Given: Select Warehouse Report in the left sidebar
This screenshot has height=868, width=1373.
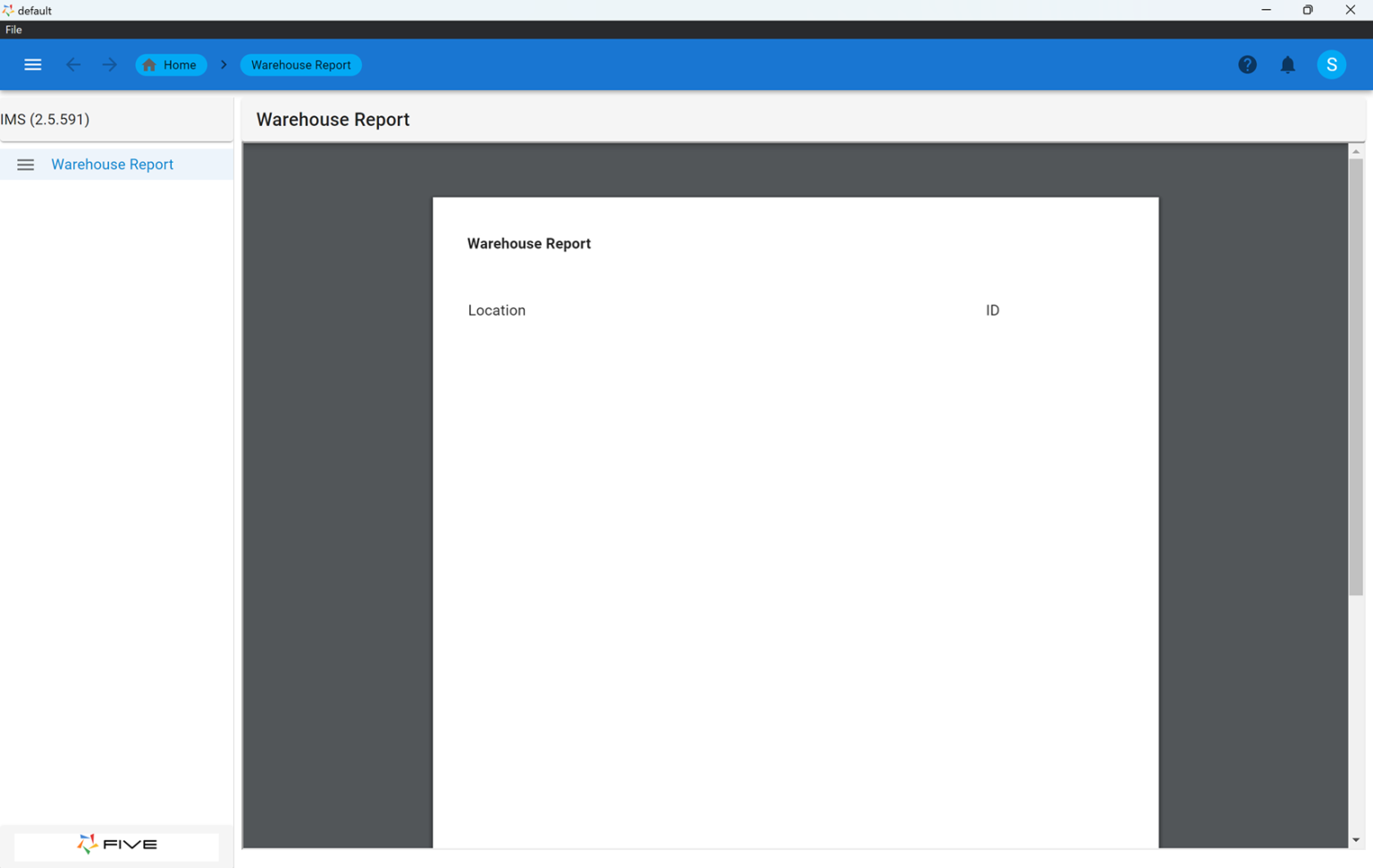Looking at the screenshot, I should (x=112, y=164).
